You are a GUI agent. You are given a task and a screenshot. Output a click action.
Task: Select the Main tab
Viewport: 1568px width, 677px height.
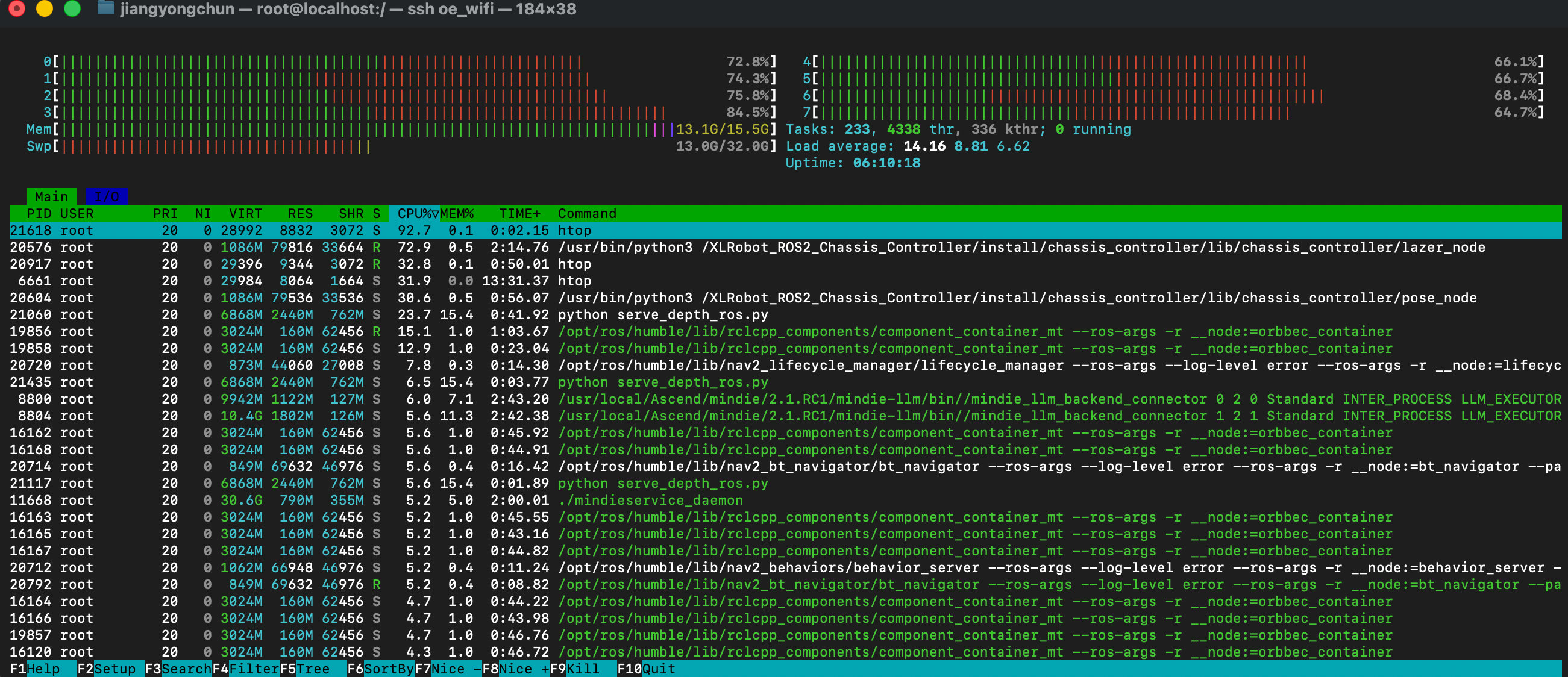[51, 196]
